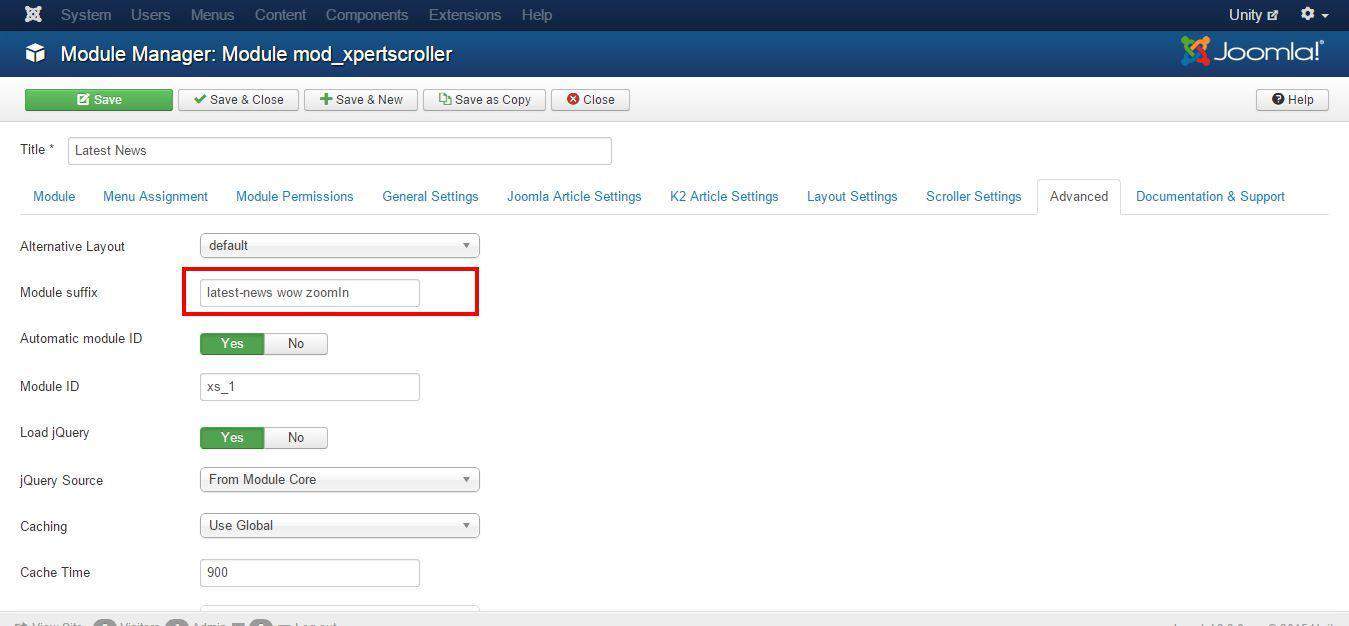Open Unity site preview link

coord(1253,15)
